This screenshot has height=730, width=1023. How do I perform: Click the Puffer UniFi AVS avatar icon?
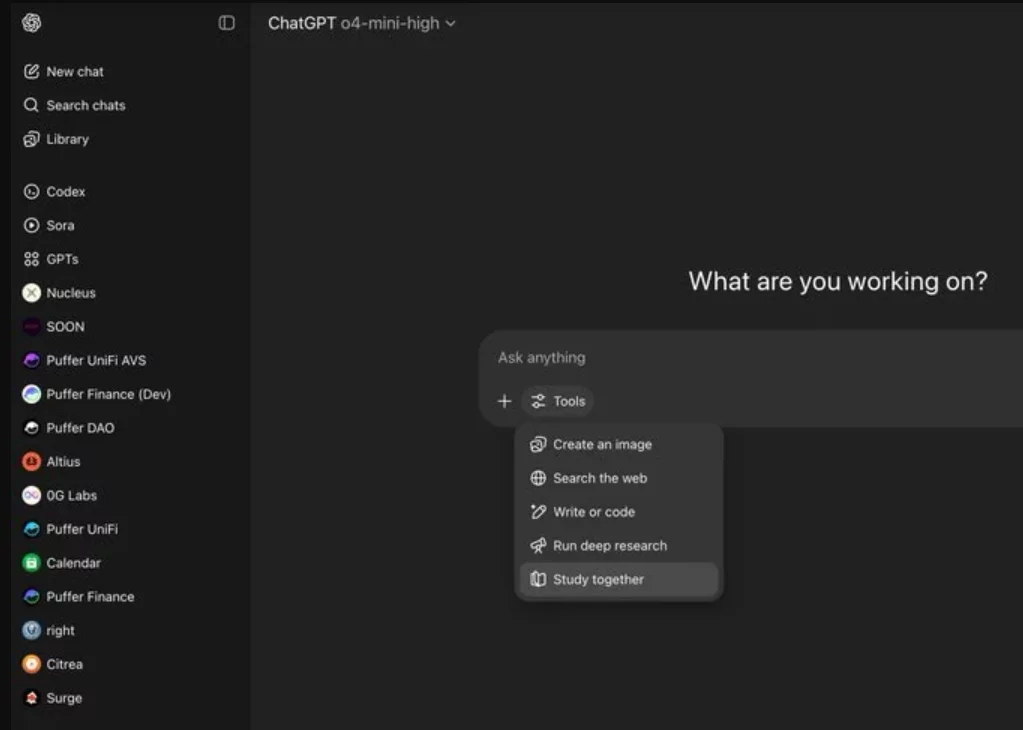pyautogui.click(x=31, y=360)
